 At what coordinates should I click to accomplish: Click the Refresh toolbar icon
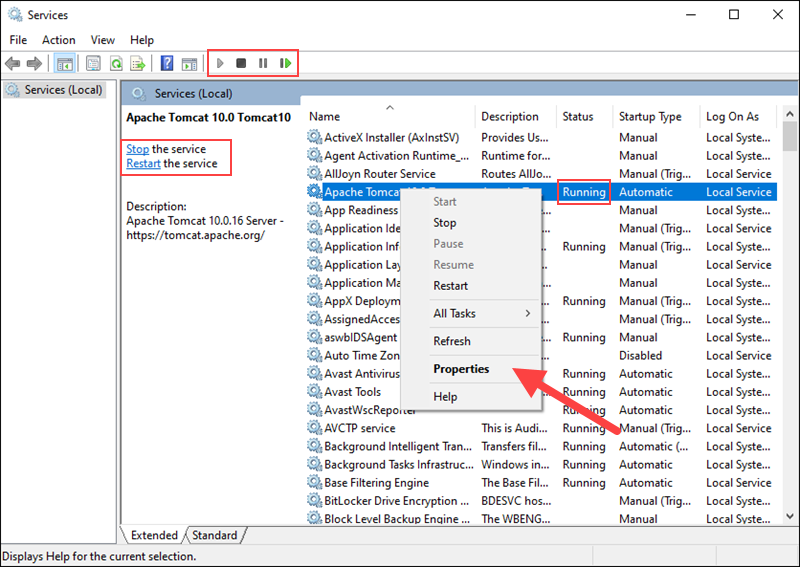click(x=116, y=64)
